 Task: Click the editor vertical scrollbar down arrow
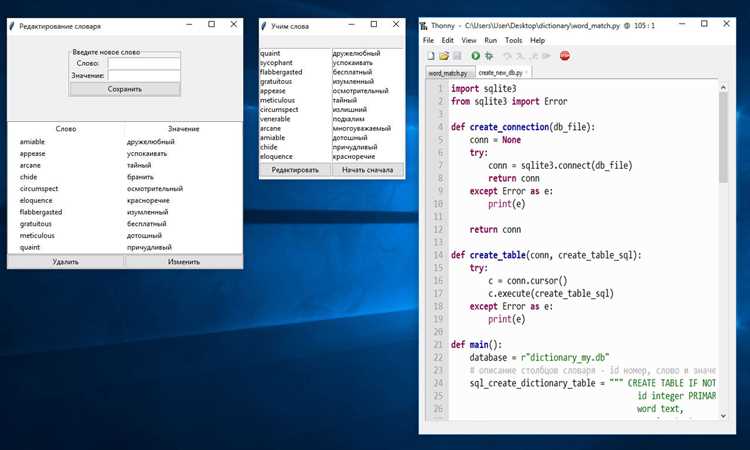click(x=723, y=416)
